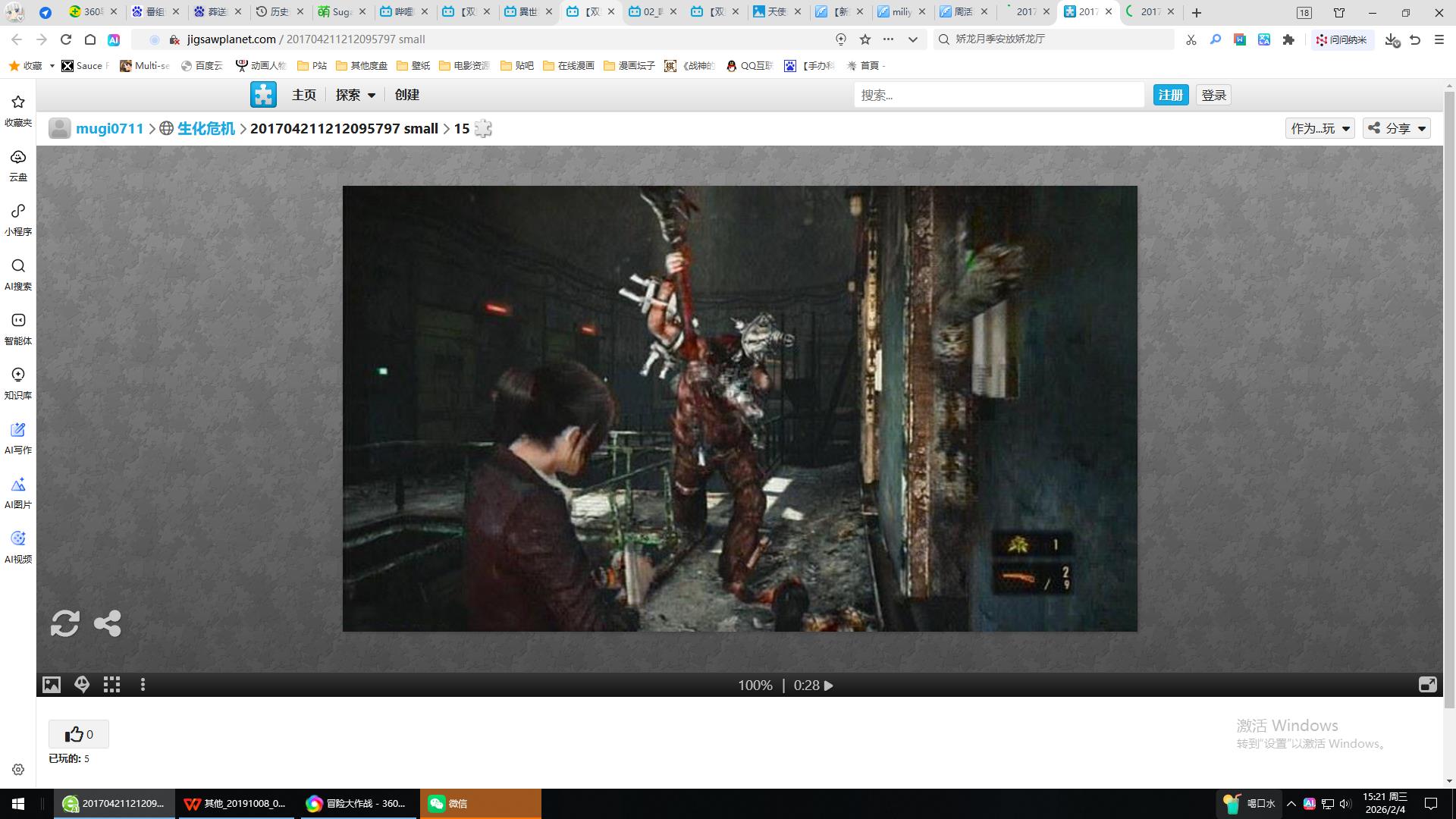Bookmark page with star icon
Screen dimensions: 1456x819
[865, 39]
